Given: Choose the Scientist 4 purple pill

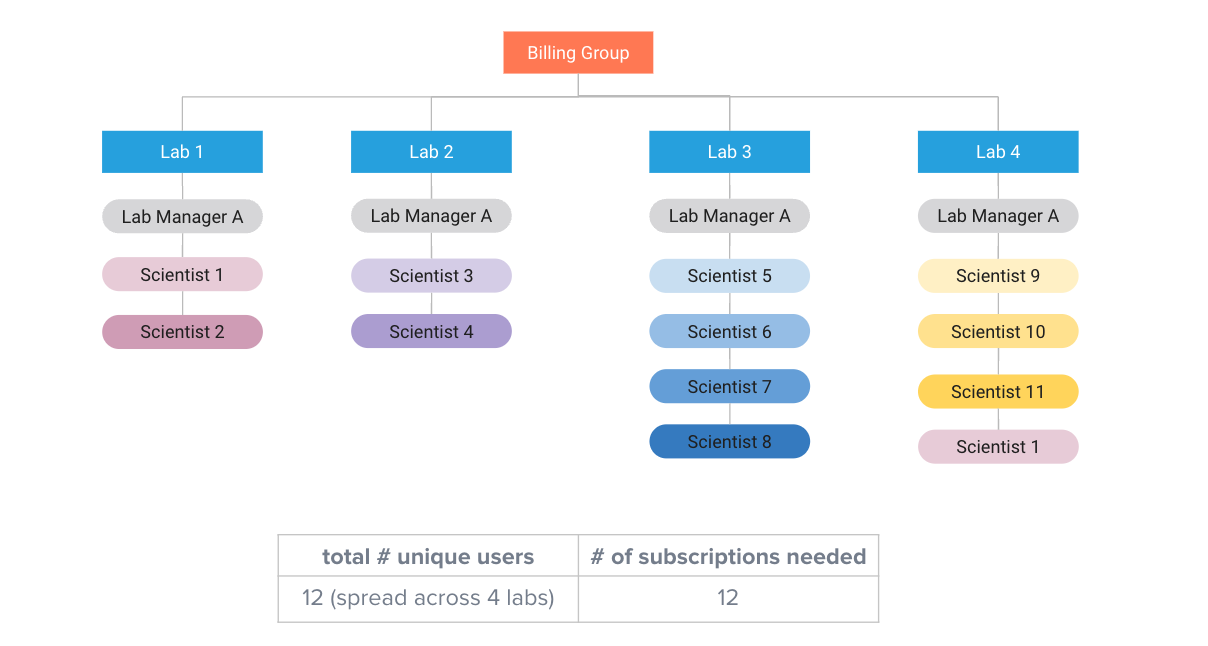Looking at the screenshot, I should point(431,331).
